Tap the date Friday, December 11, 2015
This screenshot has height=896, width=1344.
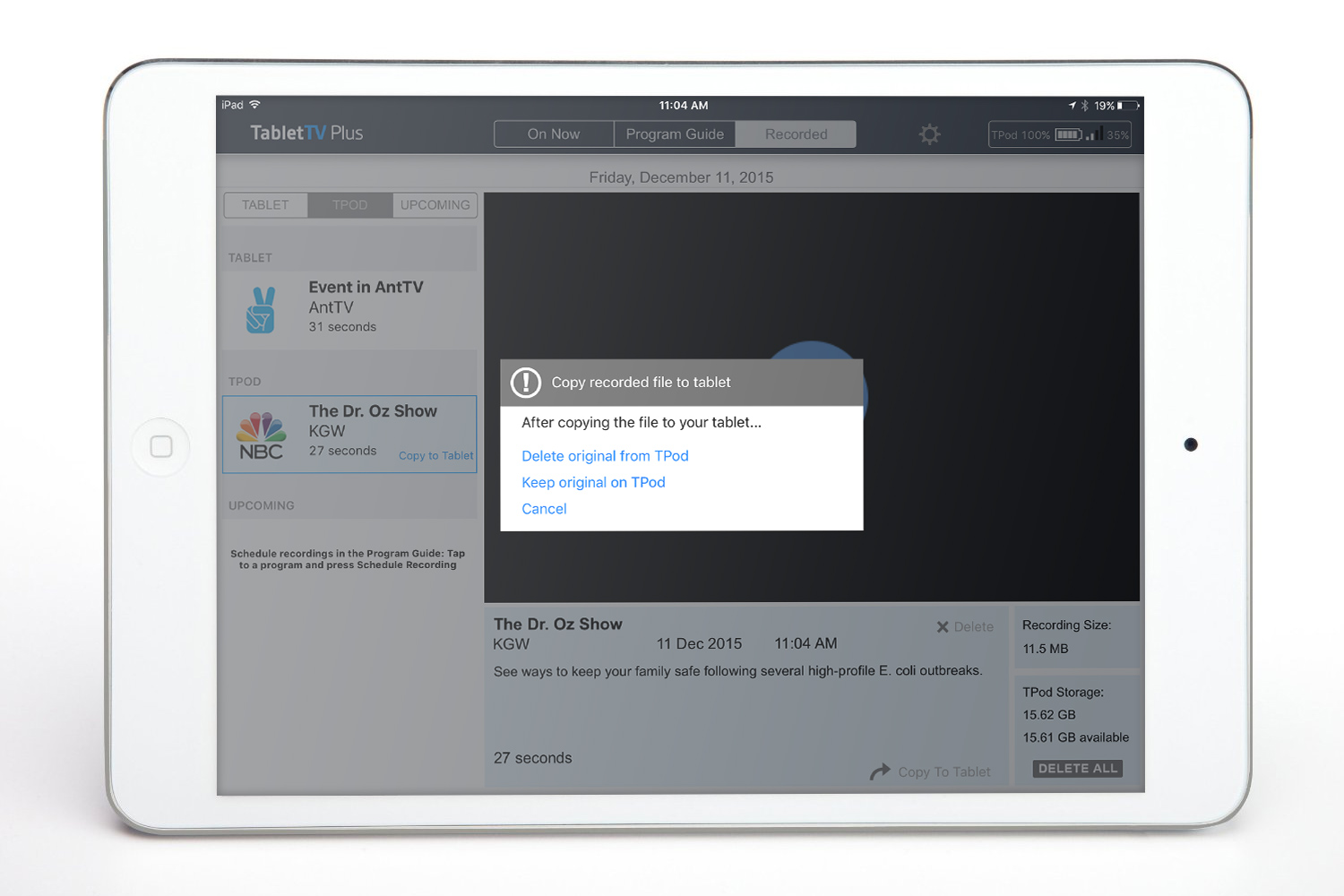[x=681, y=177]
